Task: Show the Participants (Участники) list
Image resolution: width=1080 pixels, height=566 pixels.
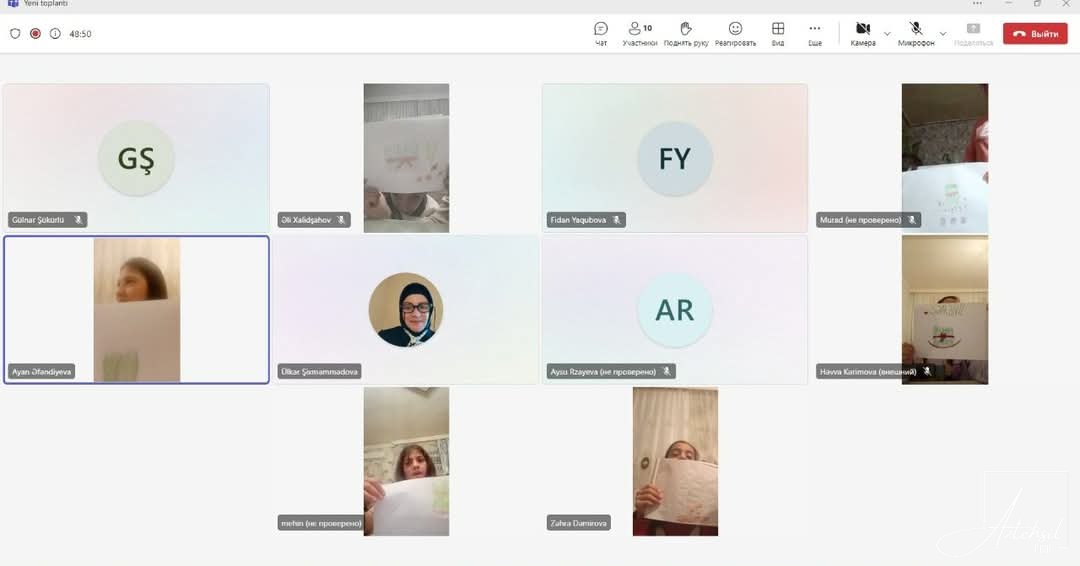Action: coord(639,32)
